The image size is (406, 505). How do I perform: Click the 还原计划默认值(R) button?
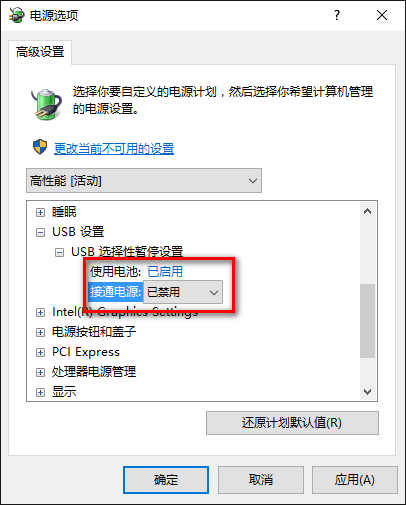point(292,423)
